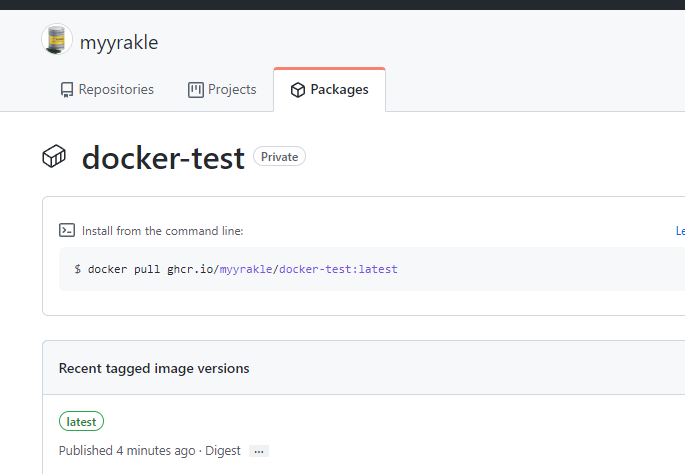The height and width of the screenshot is (474, 685).
Task: Click the Private visibility badge
Action: pos(280,157)
